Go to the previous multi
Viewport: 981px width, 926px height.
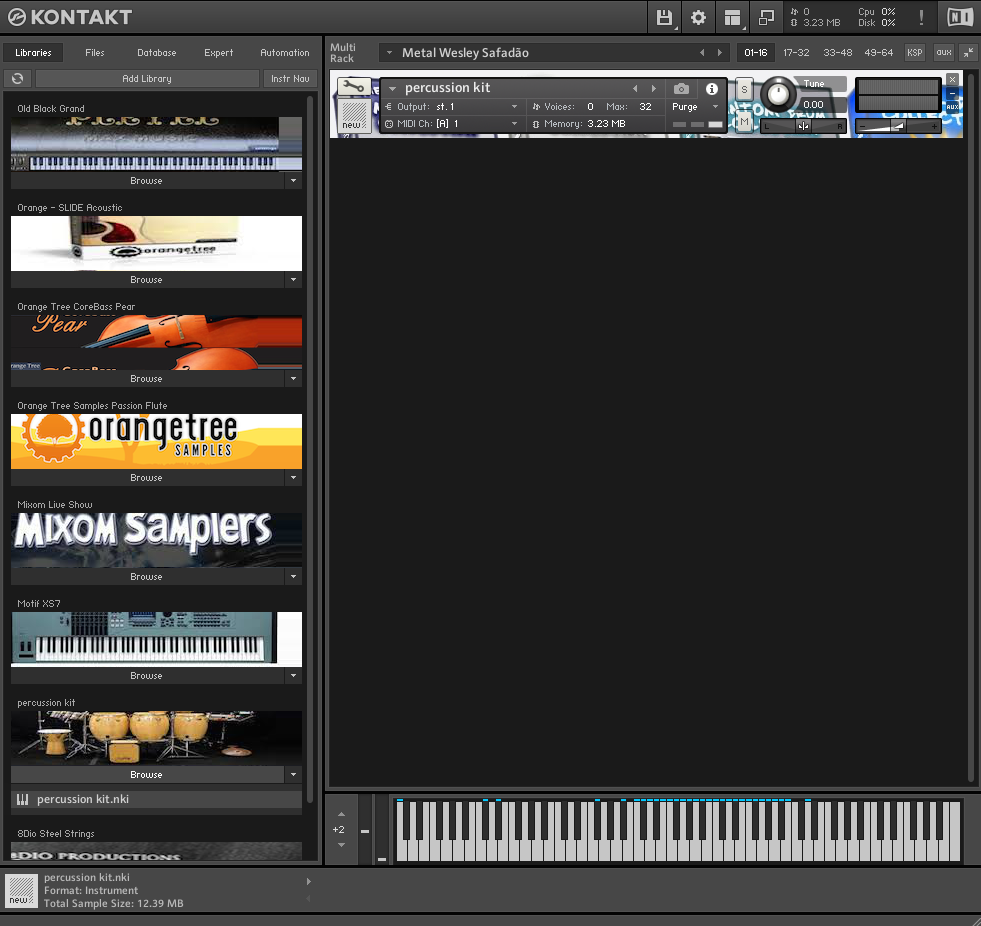[x=702, y=53]
